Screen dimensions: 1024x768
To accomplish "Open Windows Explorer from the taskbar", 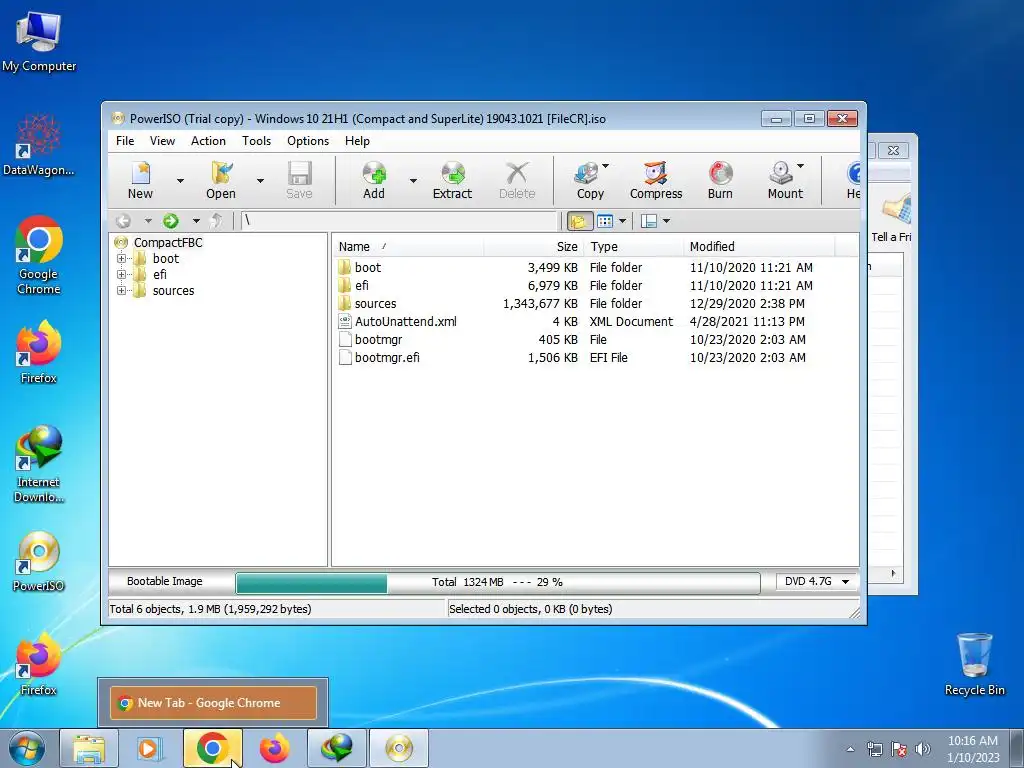I will [x=89, y=748].
